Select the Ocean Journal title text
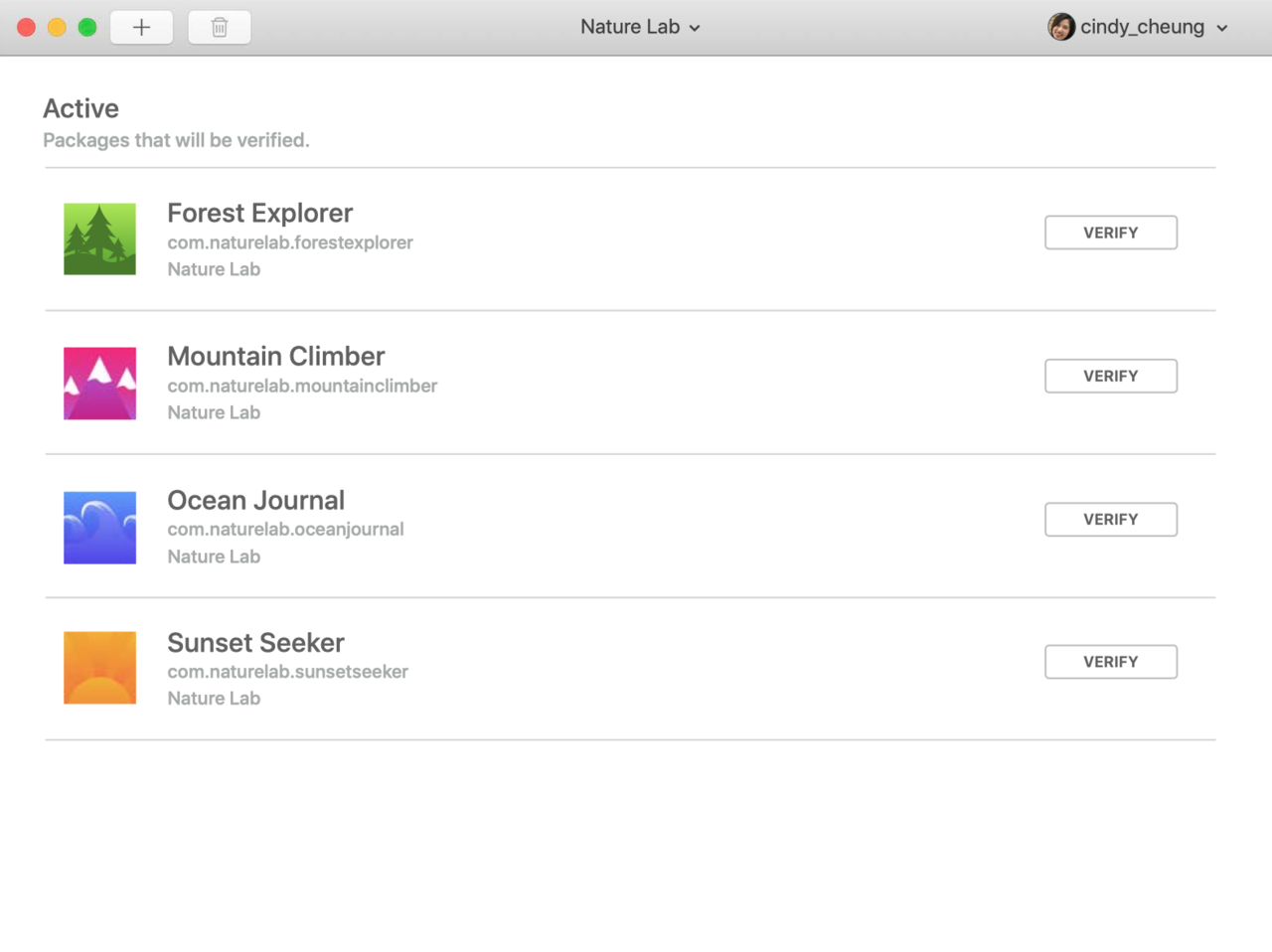 [x=256, y=500]
